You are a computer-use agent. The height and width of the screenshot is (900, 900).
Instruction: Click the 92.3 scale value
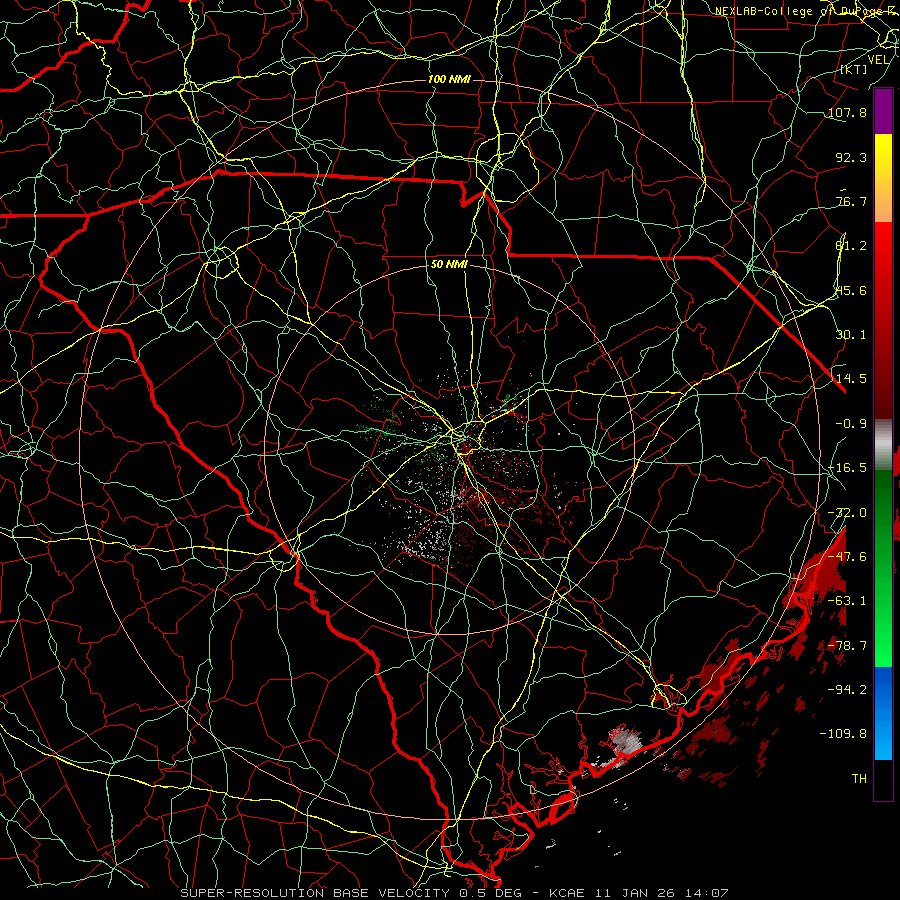pyautogui.click(x=851, y=157)
